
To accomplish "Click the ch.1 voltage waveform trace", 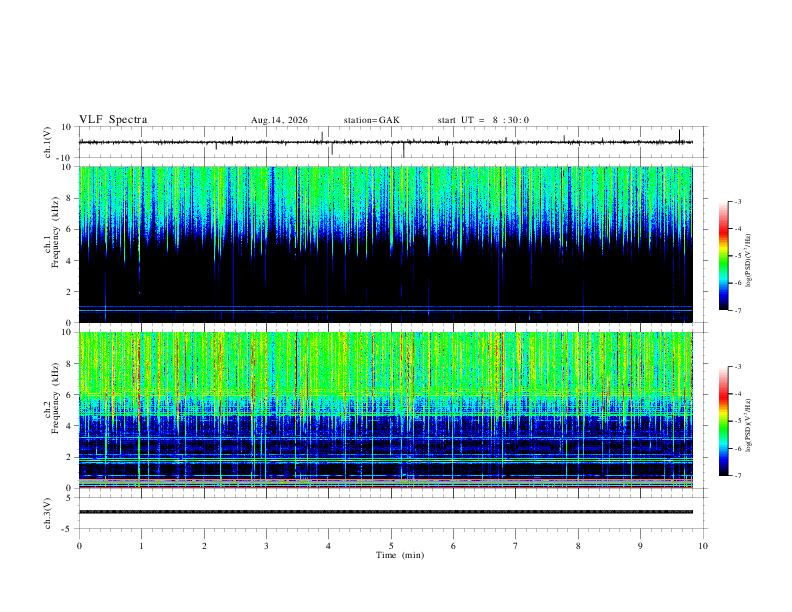I will (386, 142).
